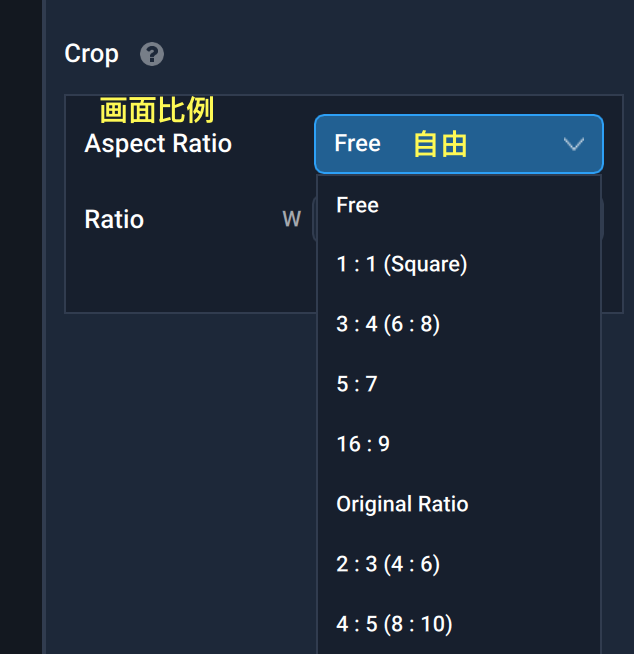The image size is (634, 654).
Task: Click the Crop help question mark icon
Action: coord(152,54)
